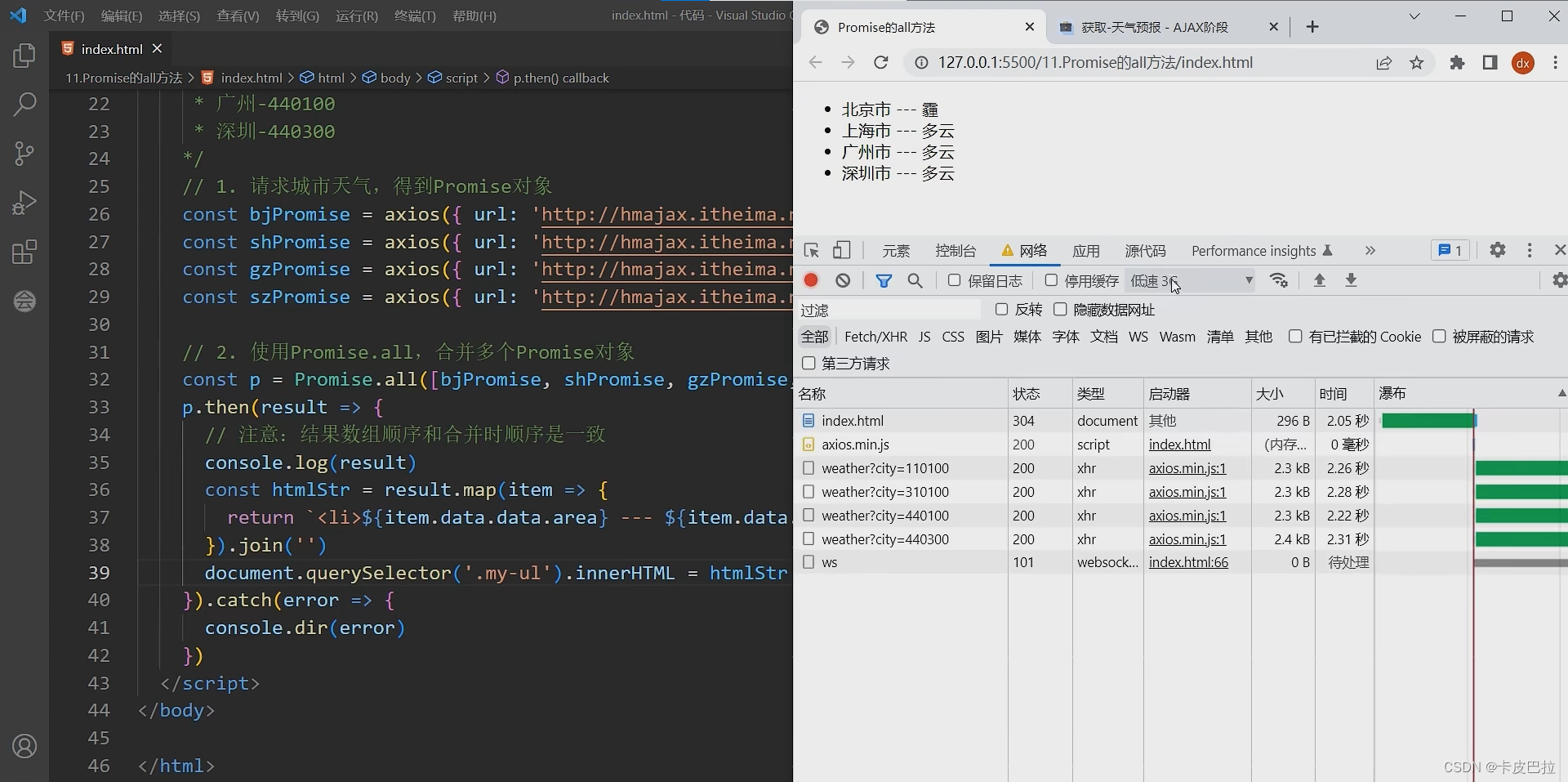Screen dimensions: 1568x782
Task: Open the 11.Promise的all方法 folder breadcrumb
Action: tap(124, 78)
